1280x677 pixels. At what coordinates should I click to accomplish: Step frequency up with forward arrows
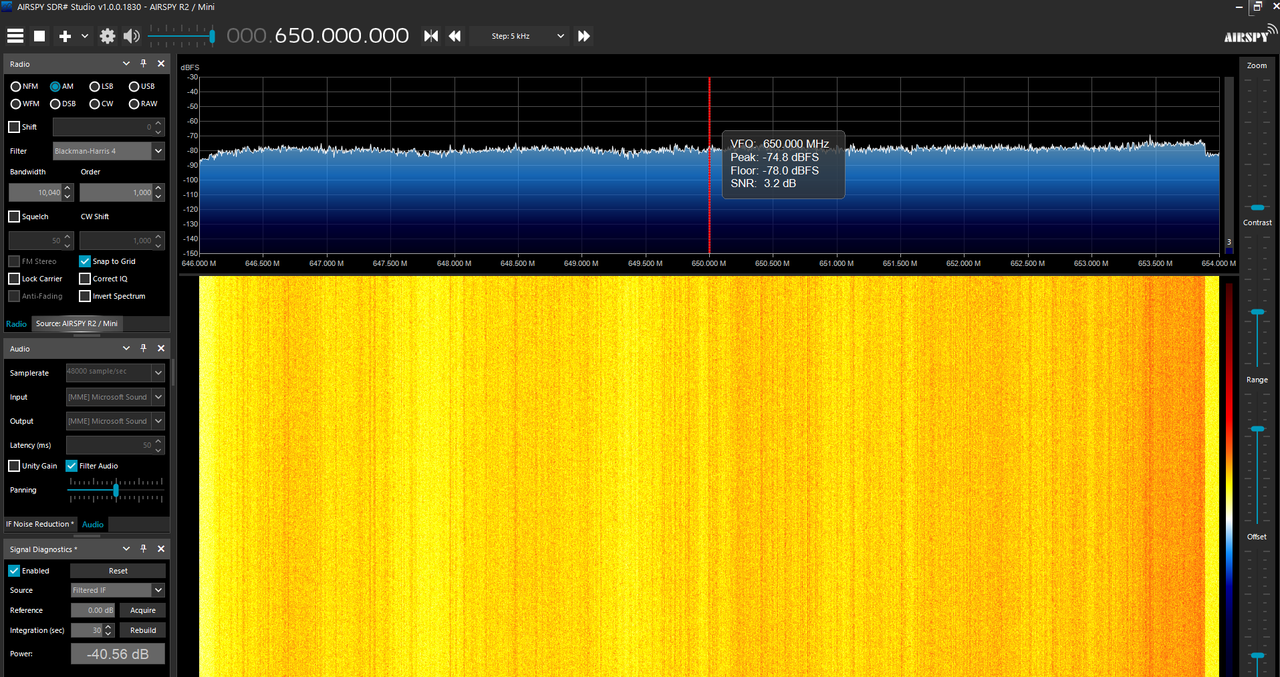[x=584, y=36]
